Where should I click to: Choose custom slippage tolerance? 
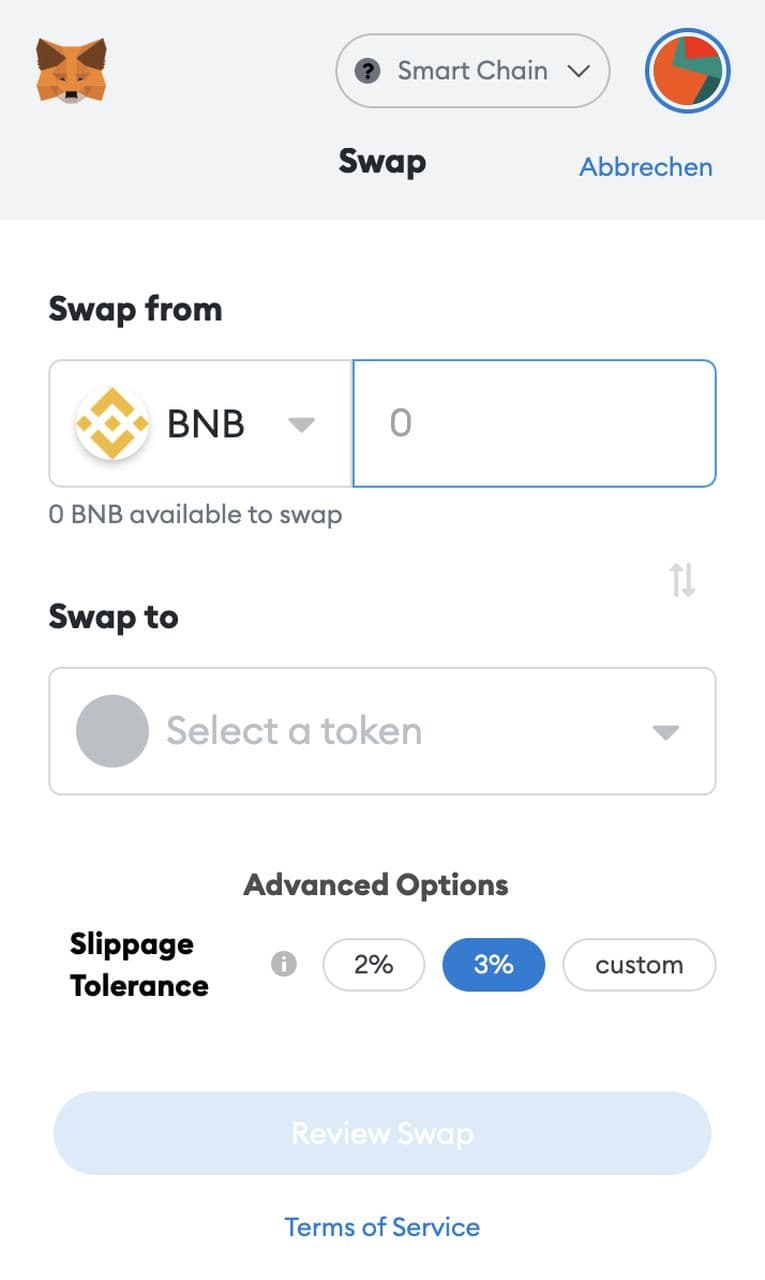[639, 965]
